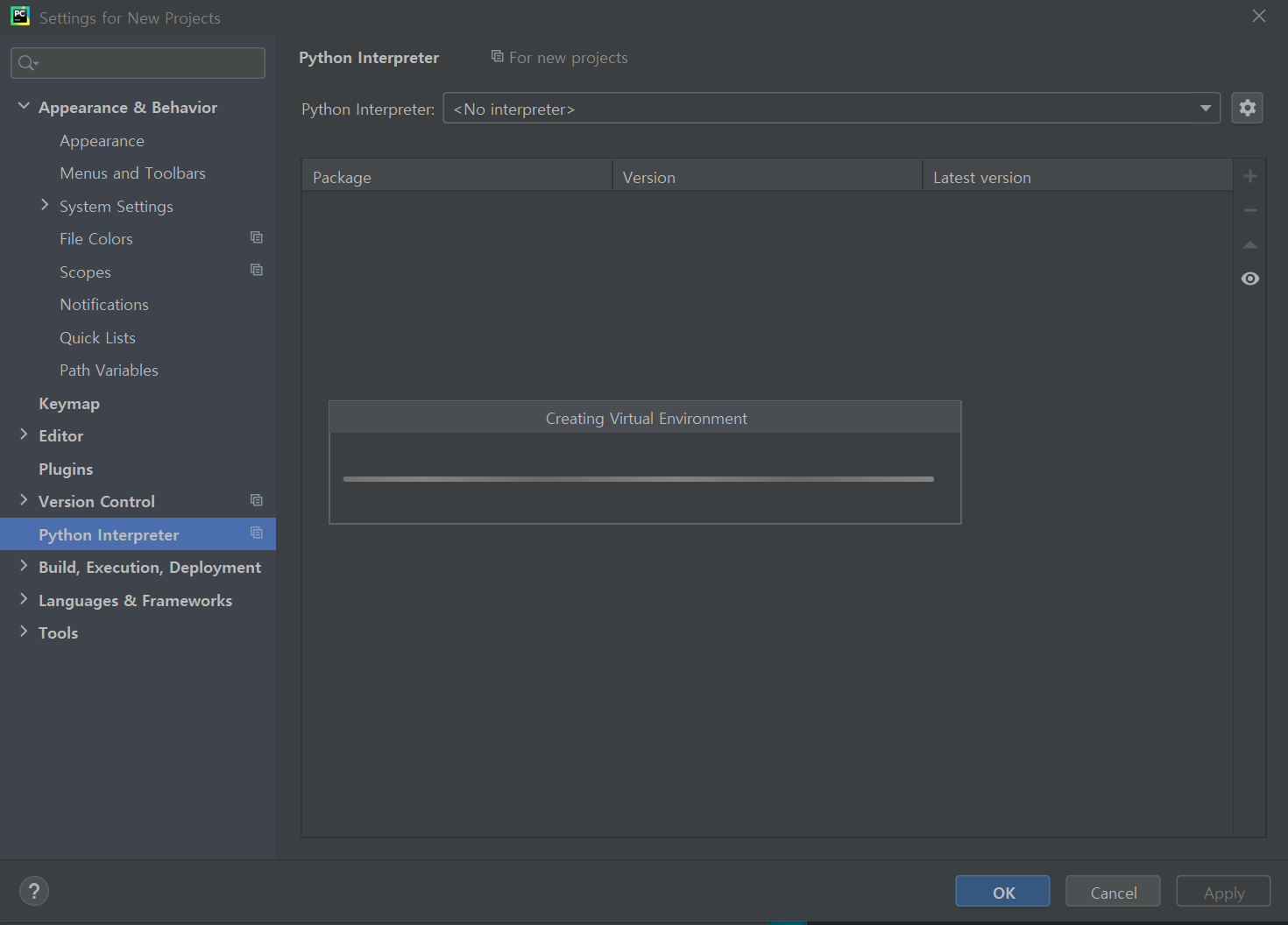
Task: Click the remove package minus icon
Action: [x=1250, y=210]
